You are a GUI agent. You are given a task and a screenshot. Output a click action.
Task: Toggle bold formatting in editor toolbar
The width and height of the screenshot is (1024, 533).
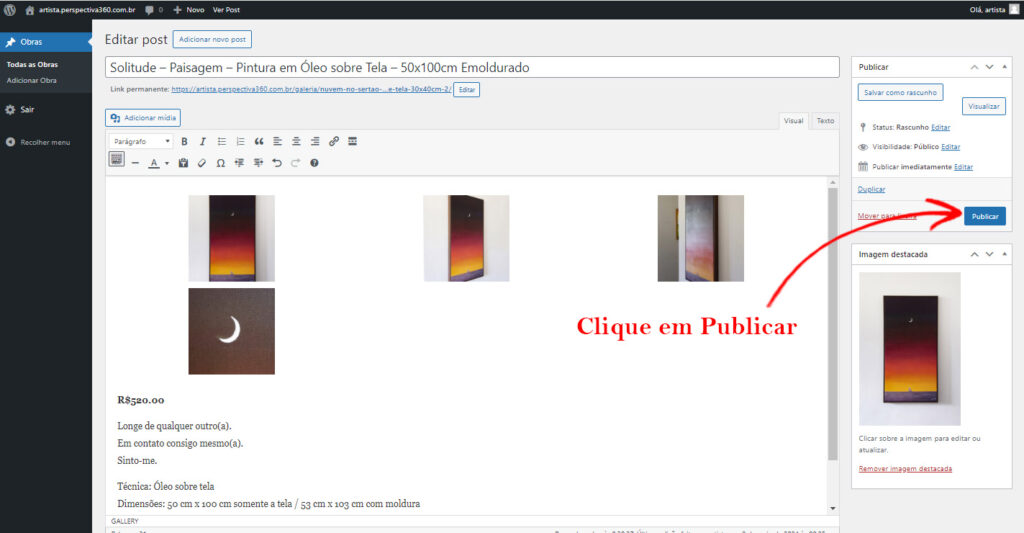click(x=184, y=141)
